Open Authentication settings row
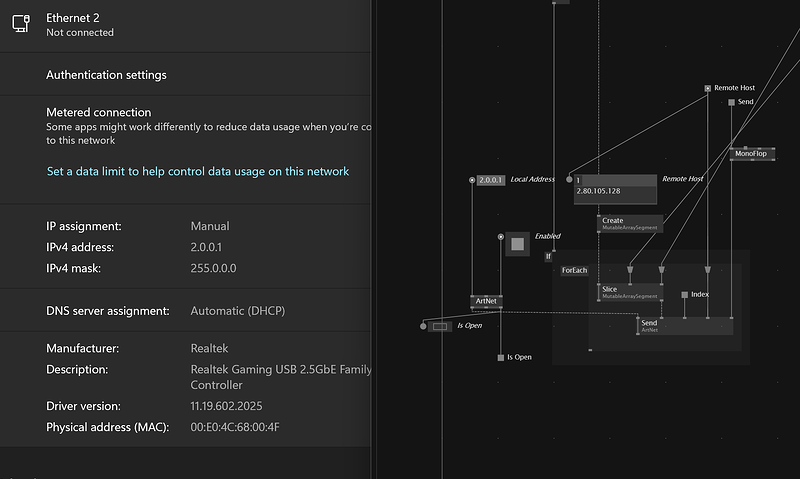800x479 pixels. [185, 75]
